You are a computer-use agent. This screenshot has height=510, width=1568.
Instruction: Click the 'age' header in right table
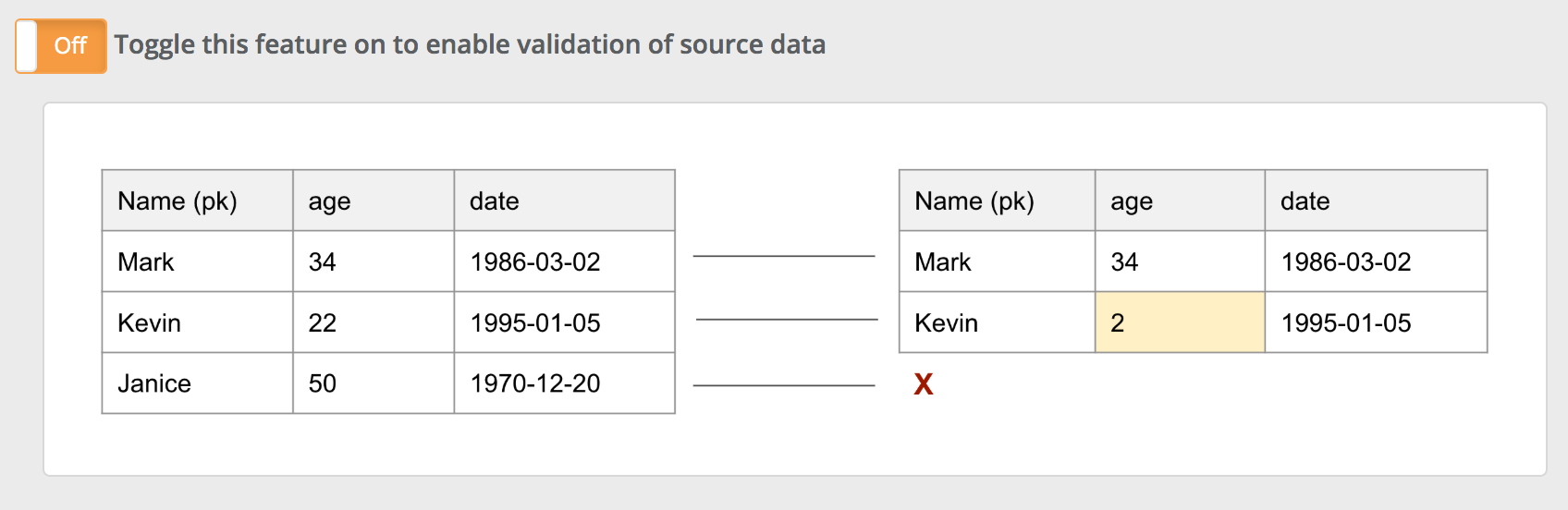tap(1179, 200)
